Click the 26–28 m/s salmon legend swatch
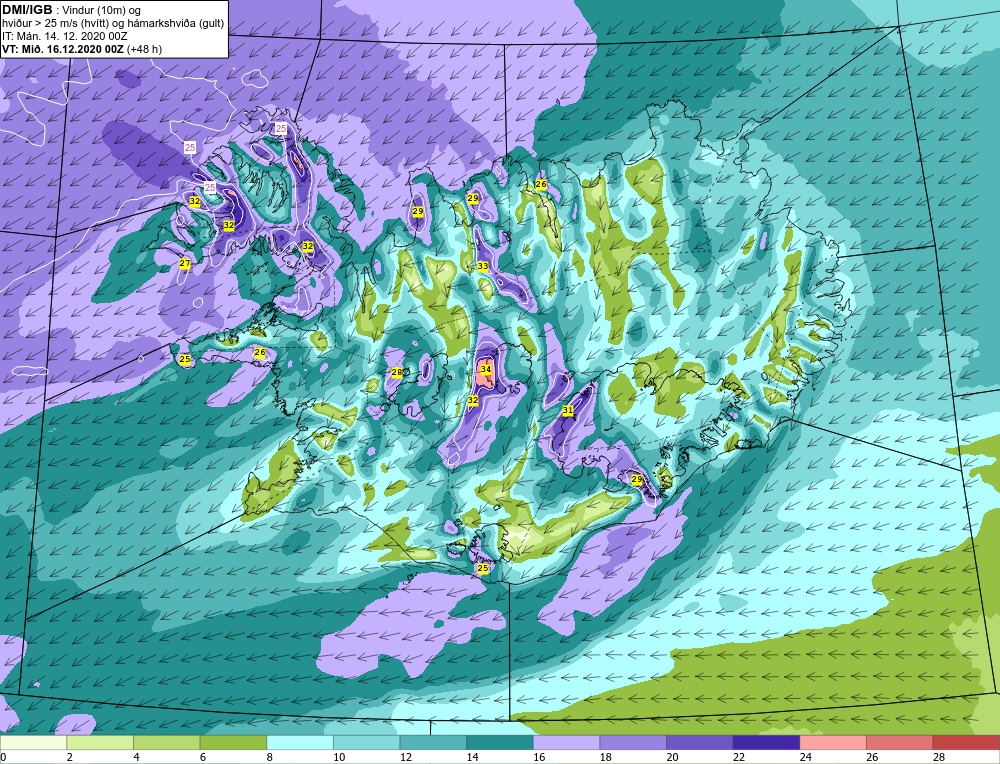1000x764 pixels. [900, 743]
